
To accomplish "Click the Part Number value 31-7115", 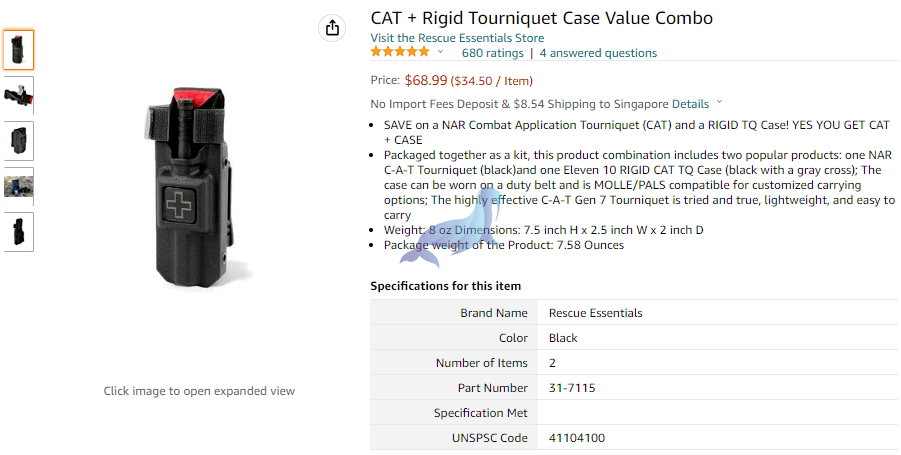I will (572, 388).
